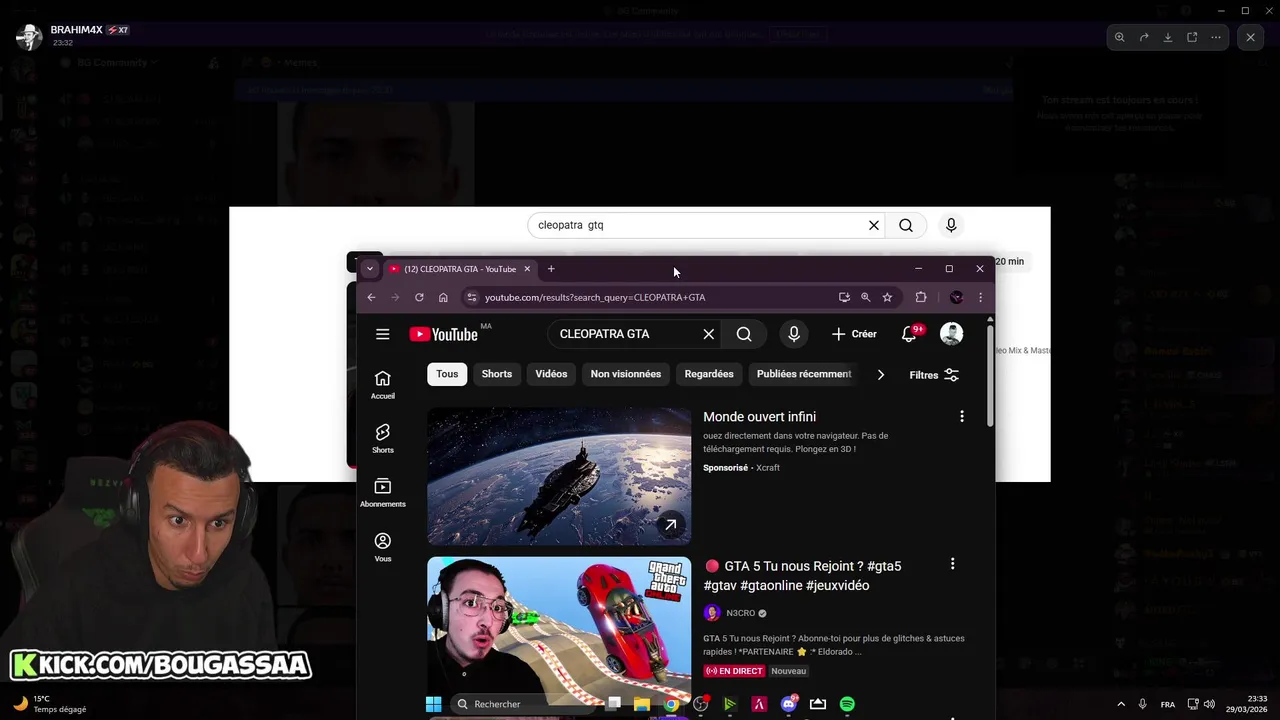The height and width of the screenshot is (720, 1280).
Task: Open the YouTube account avatar menu
Action: 951,334
